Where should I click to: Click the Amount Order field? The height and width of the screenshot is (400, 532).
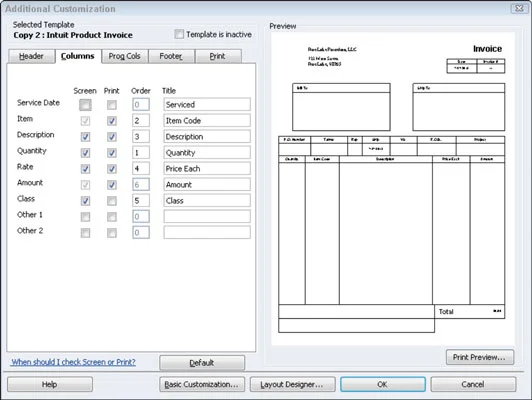[x=141, y=184]
